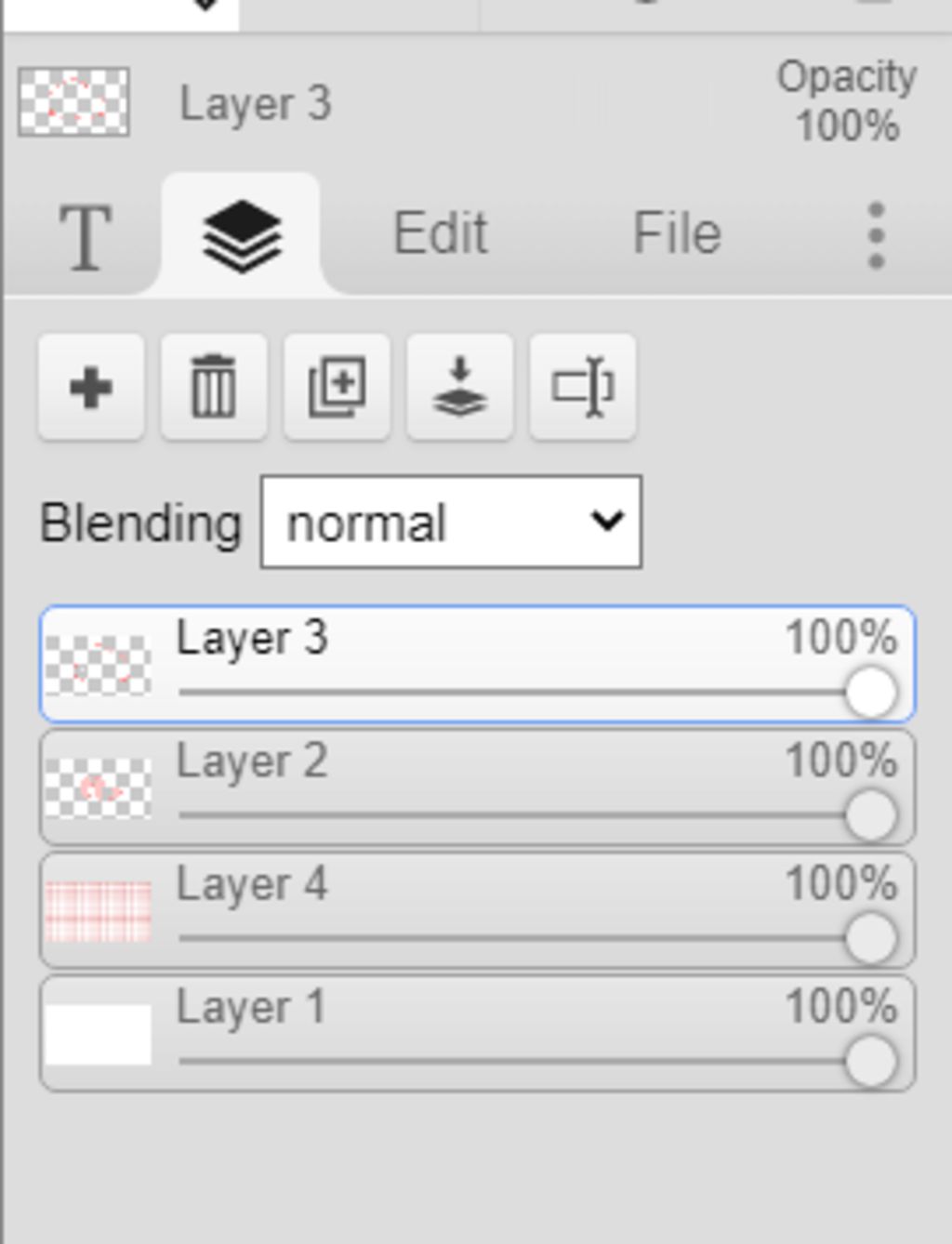Screen dimensions: 952x1244
Task: Open the three-dot more options menu
Action: pos(875,236)
